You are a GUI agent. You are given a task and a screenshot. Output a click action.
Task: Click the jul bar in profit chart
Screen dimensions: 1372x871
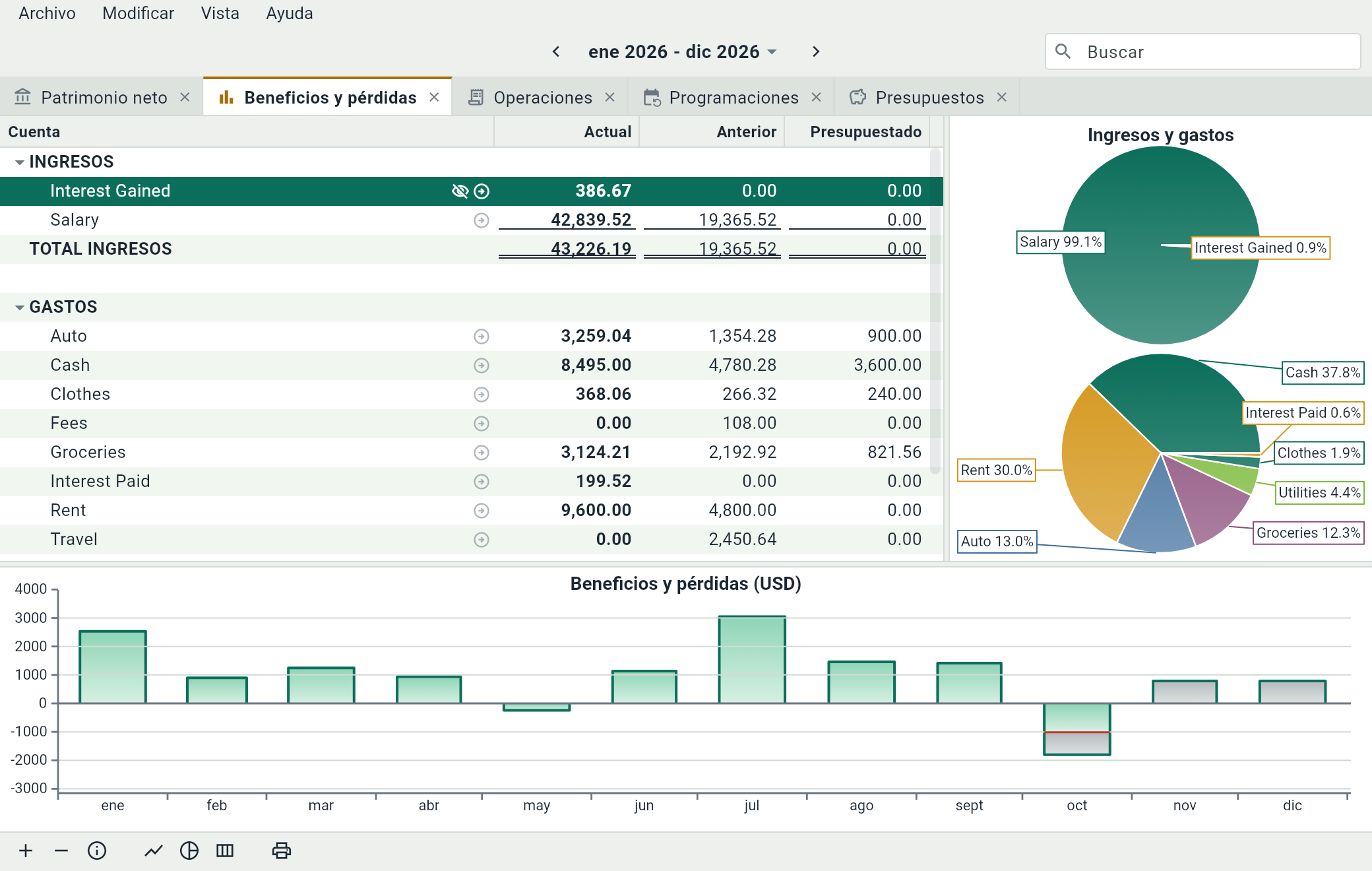click(752, 659)
